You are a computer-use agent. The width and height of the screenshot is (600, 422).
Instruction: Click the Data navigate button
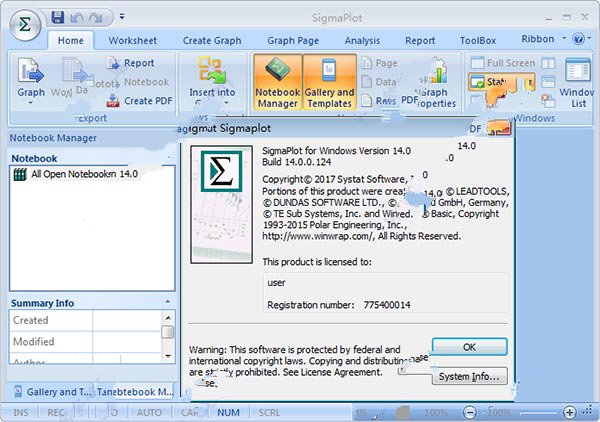[379, 81]
